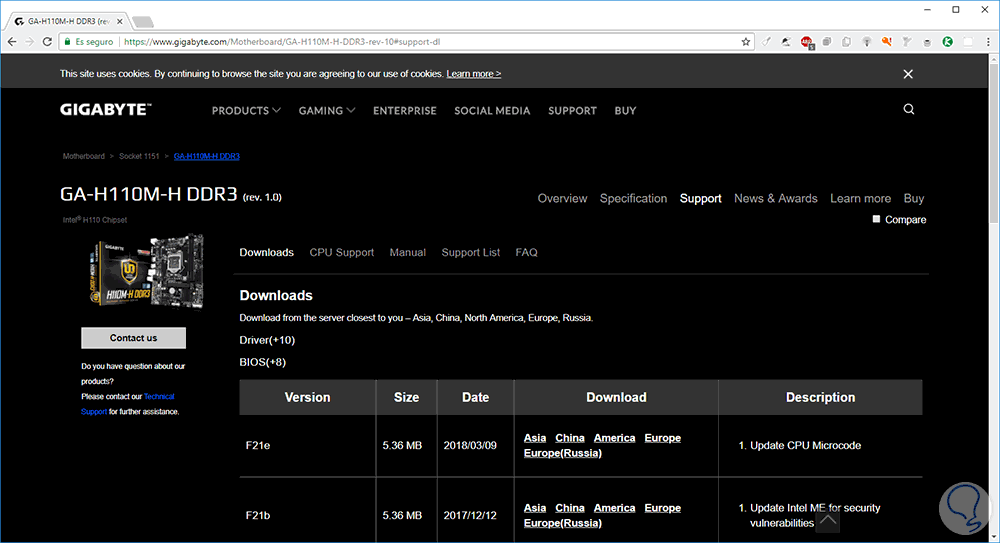1000x543 pixels.
Task: Tick the Compare checkbox
Action: click(876, 219)
